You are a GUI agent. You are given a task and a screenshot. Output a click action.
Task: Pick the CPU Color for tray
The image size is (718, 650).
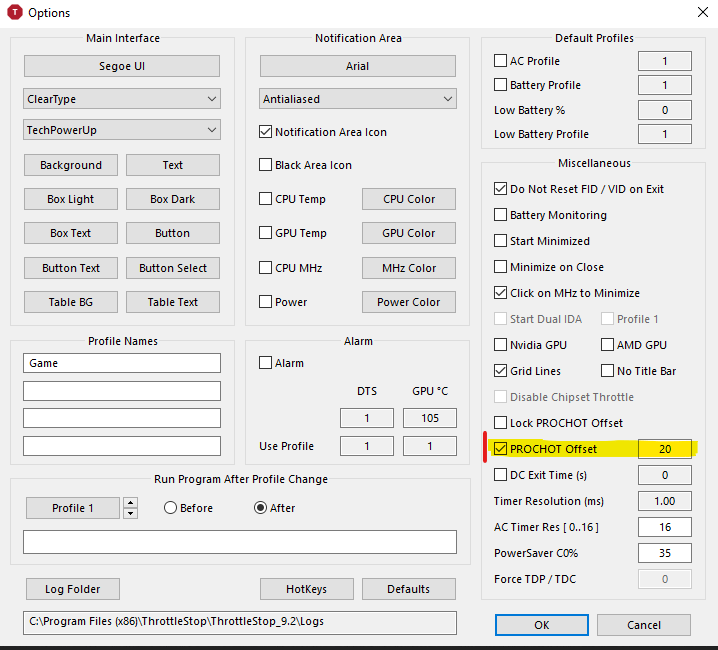[409, 199]
